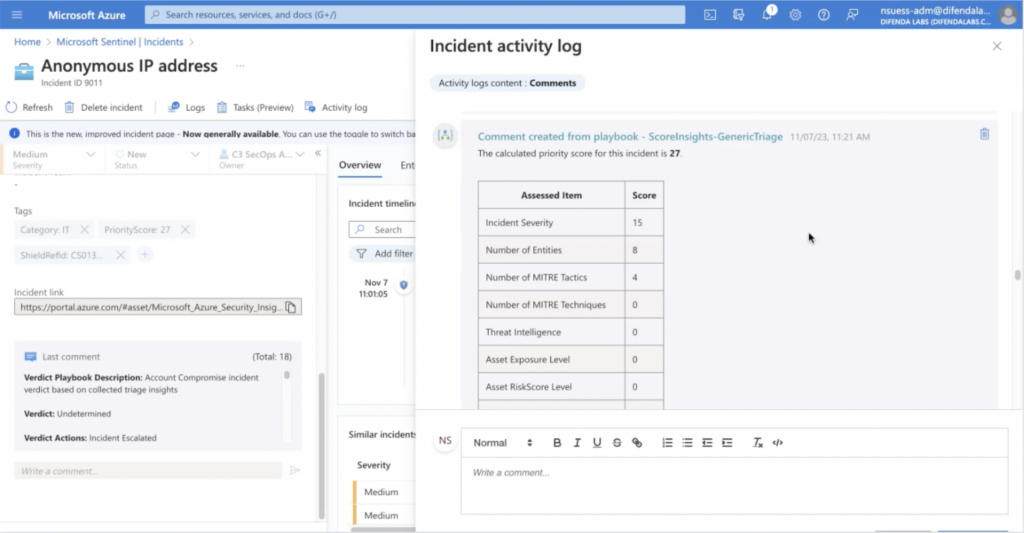
Task: Insert a bulleted list in the comment
Action: click(687, 443)
